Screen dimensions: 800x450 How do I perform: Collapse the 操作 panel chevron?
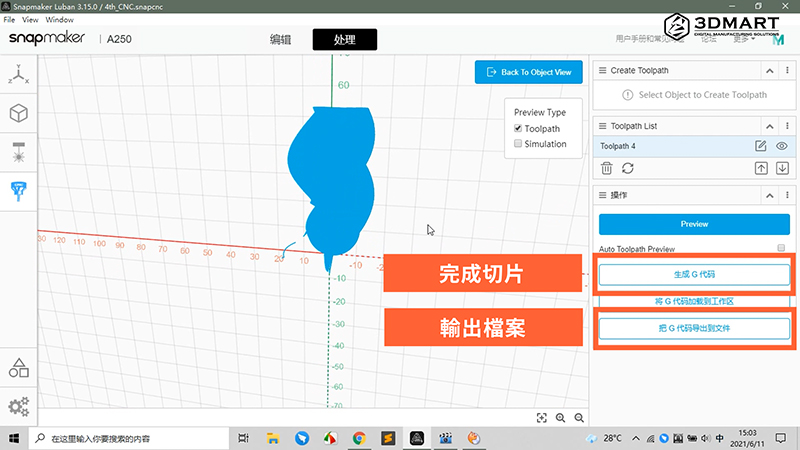click(x=771, y=194)
